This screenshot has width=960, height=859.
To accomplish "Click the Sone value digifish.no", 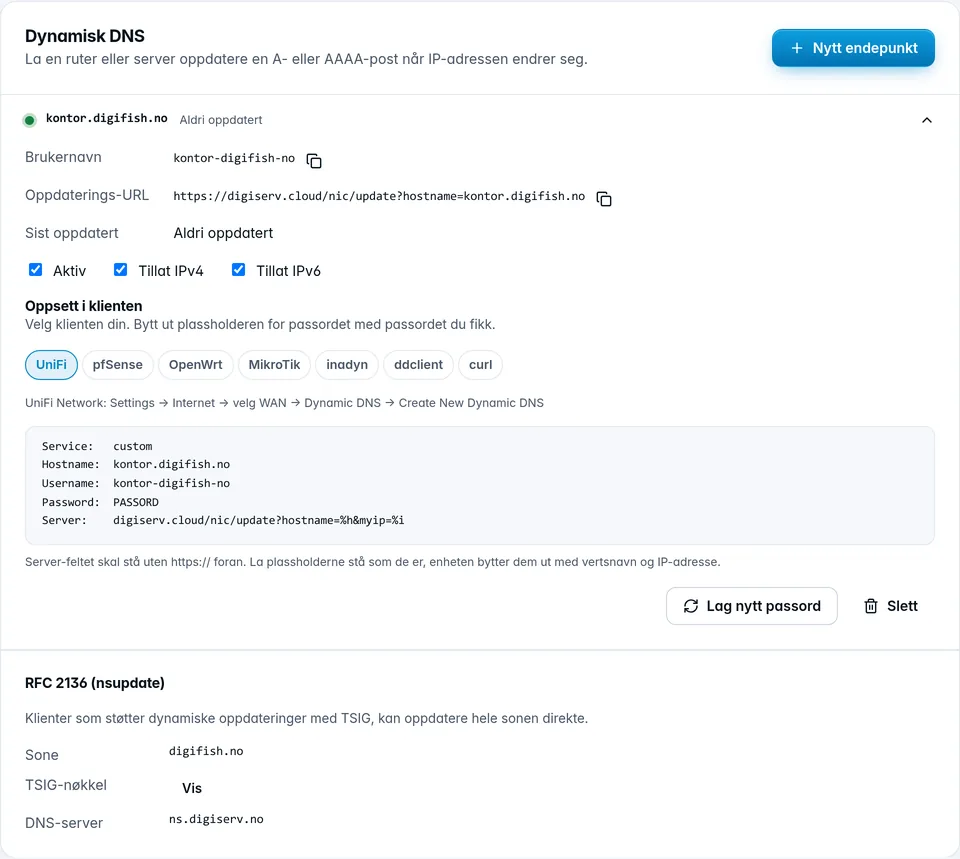I will [206, 751].
